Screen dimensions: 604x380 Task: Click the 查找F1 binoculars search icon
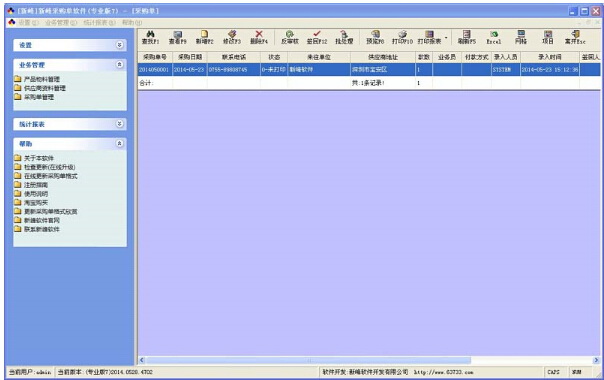pos(150,37)
